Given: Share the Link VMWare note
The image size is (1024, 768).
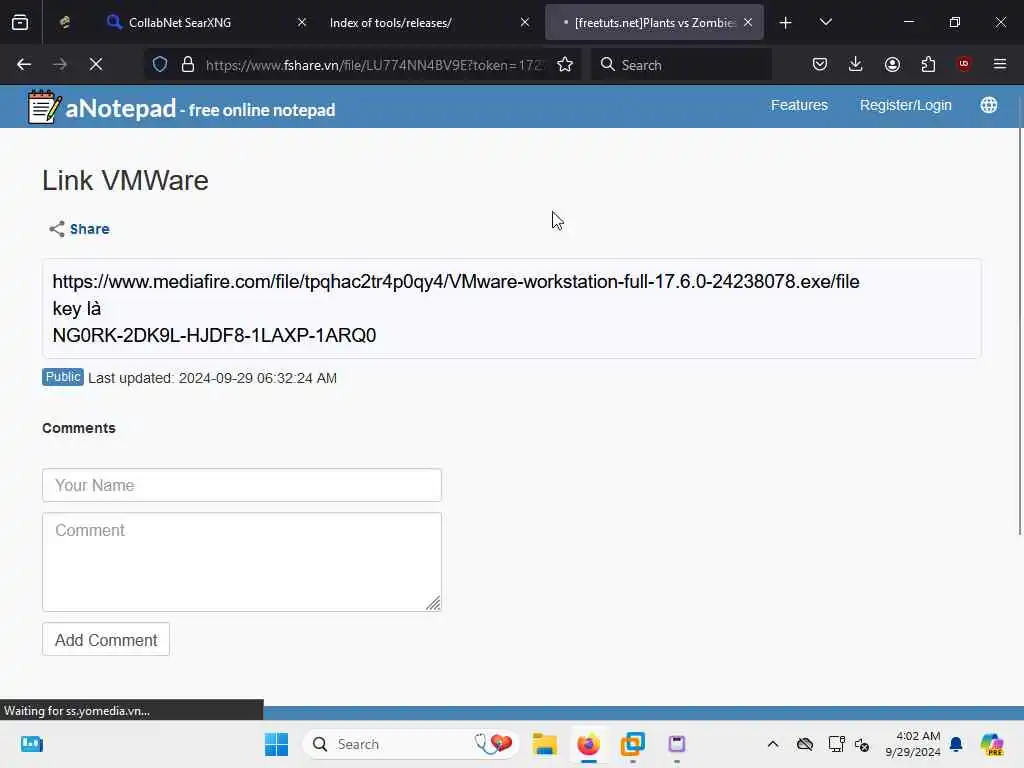Looking at the screenshot, I should coord(80,229).
